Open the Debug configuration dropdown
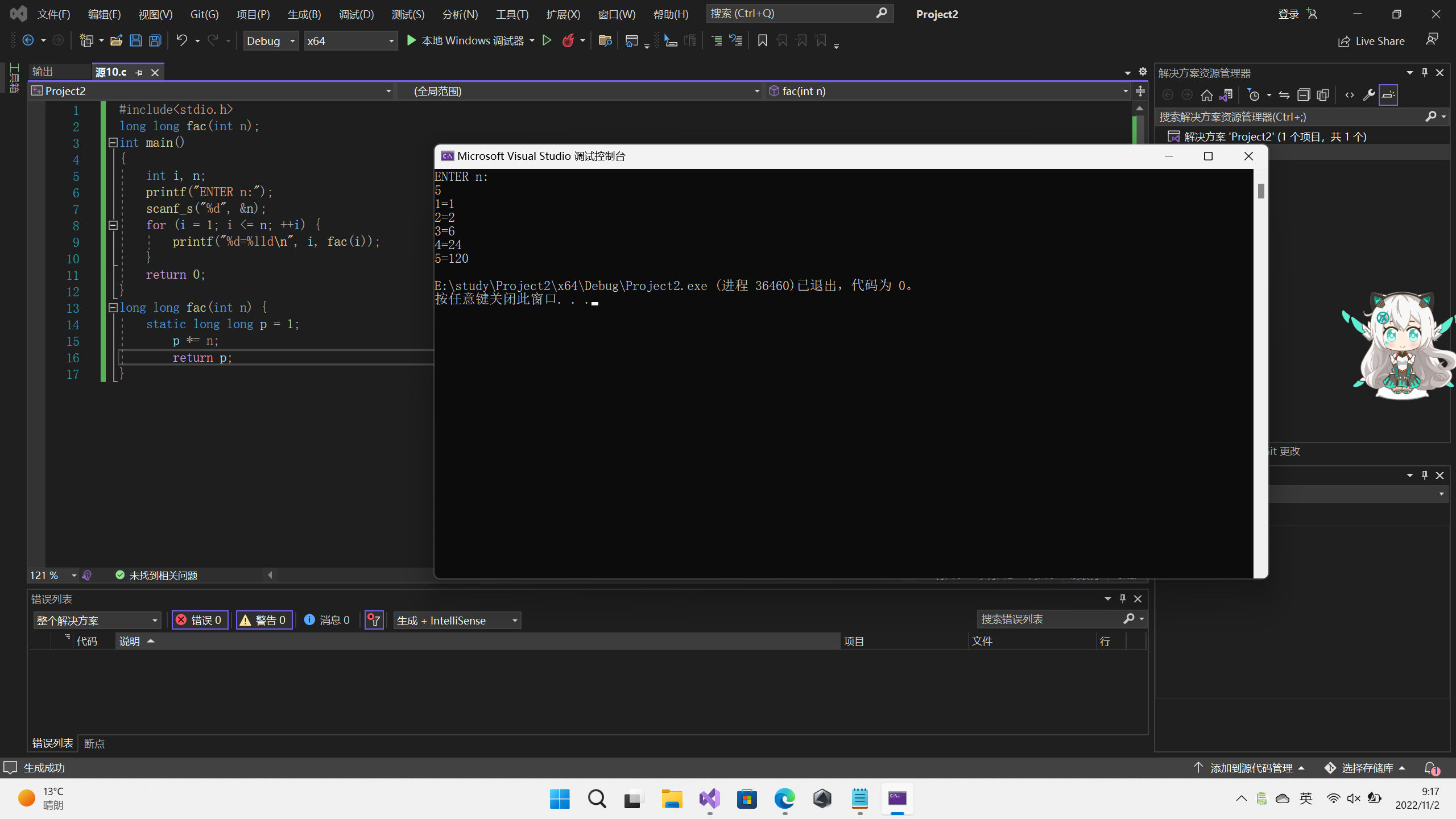Image resolution: width=1456 pixels, height=819 pixels. pyautogui.click(x=271, y=41)
